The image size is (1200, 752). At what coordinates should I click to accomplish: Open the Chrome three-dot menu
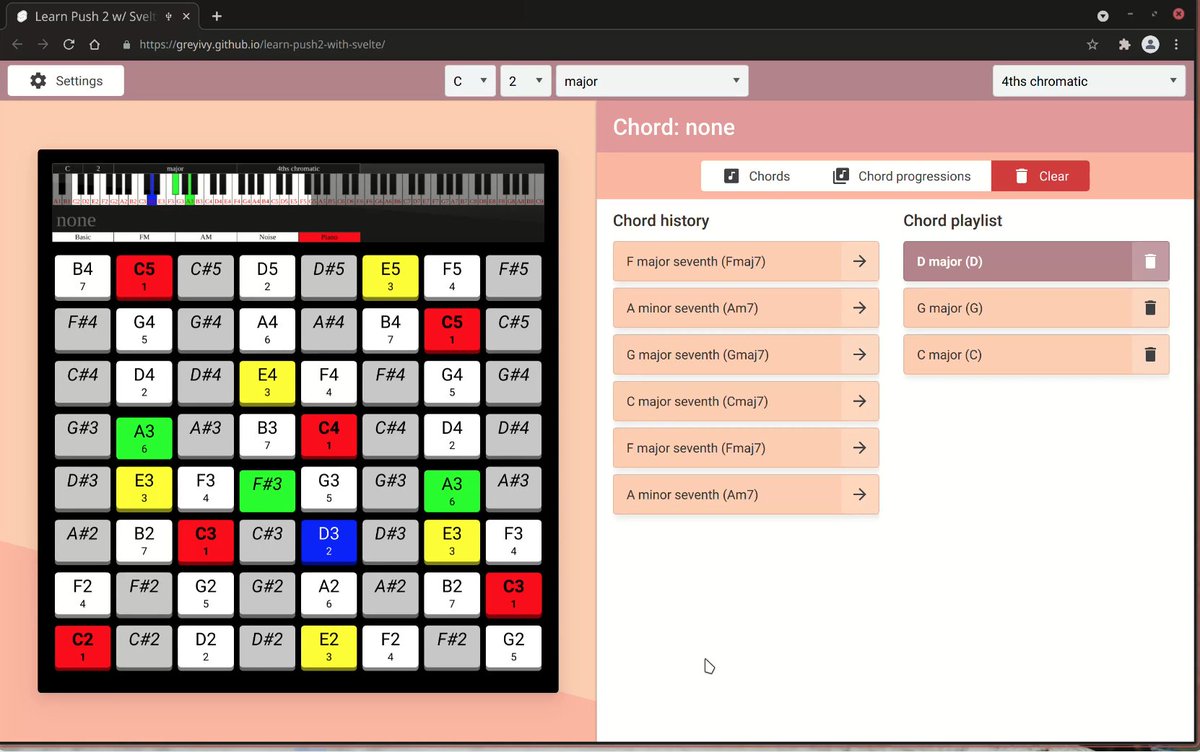(1178, 44)
